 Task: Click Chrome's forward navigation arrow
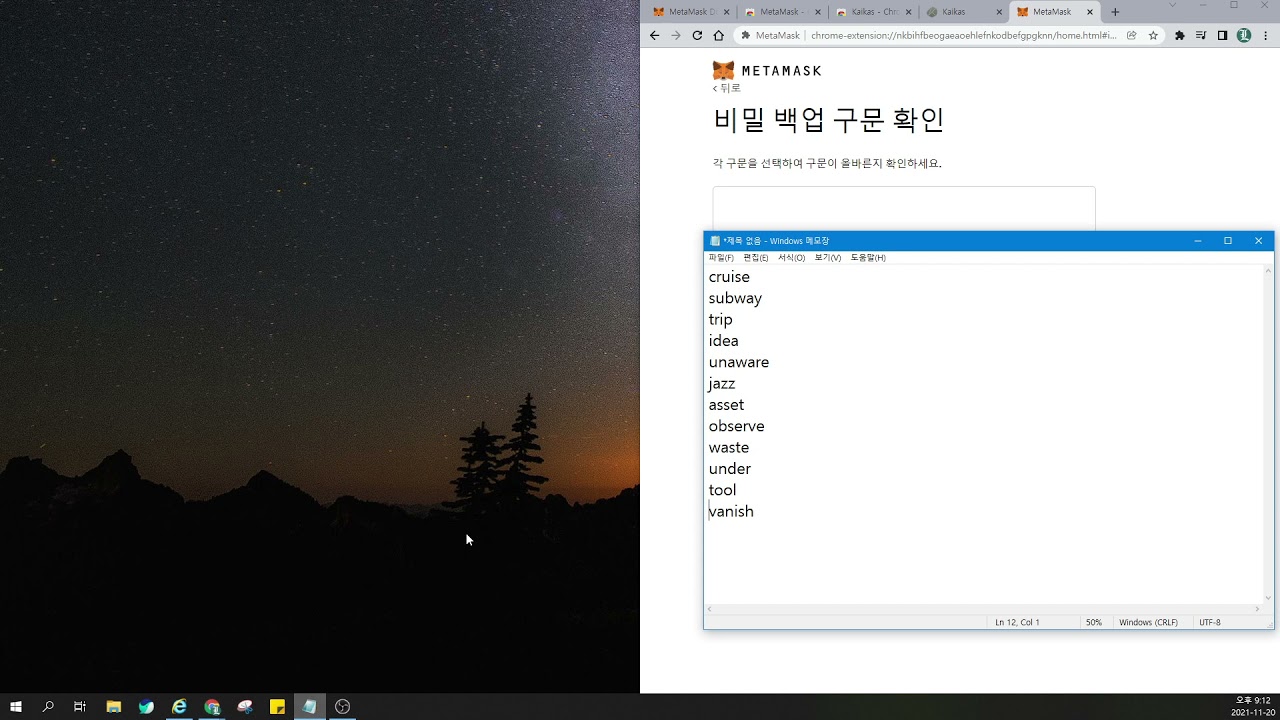(x=676, y=35)
